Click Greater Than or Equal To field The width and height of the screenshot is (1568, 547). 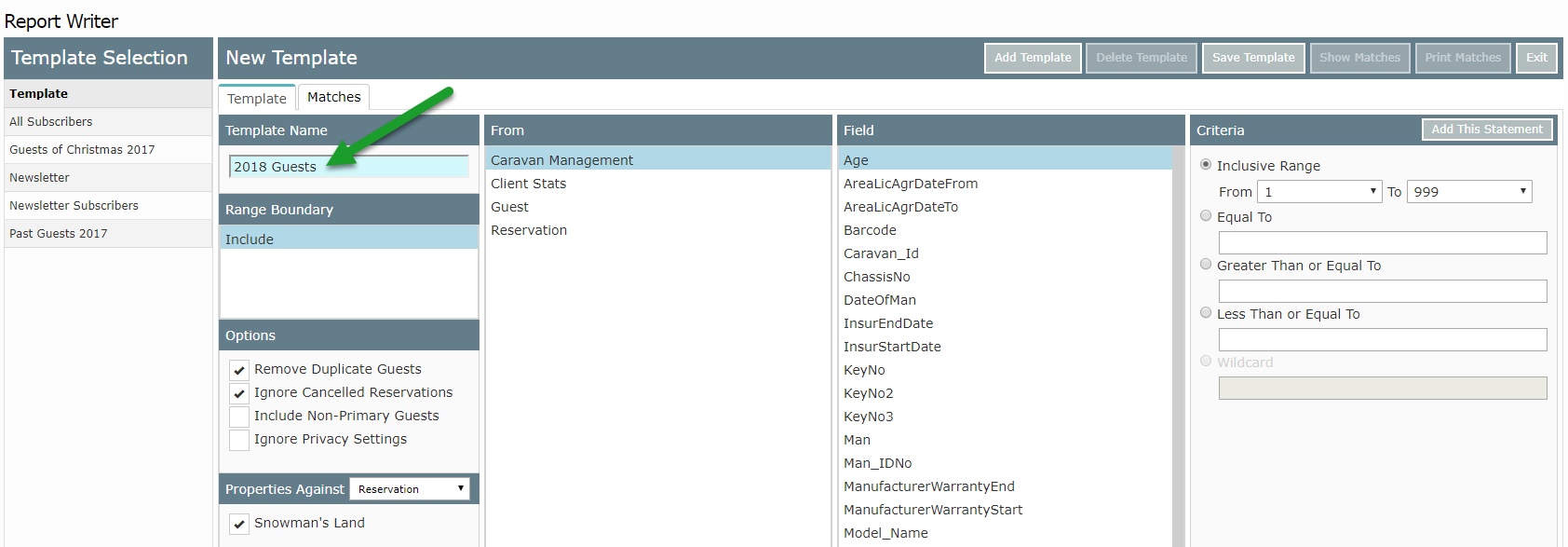1383,291
